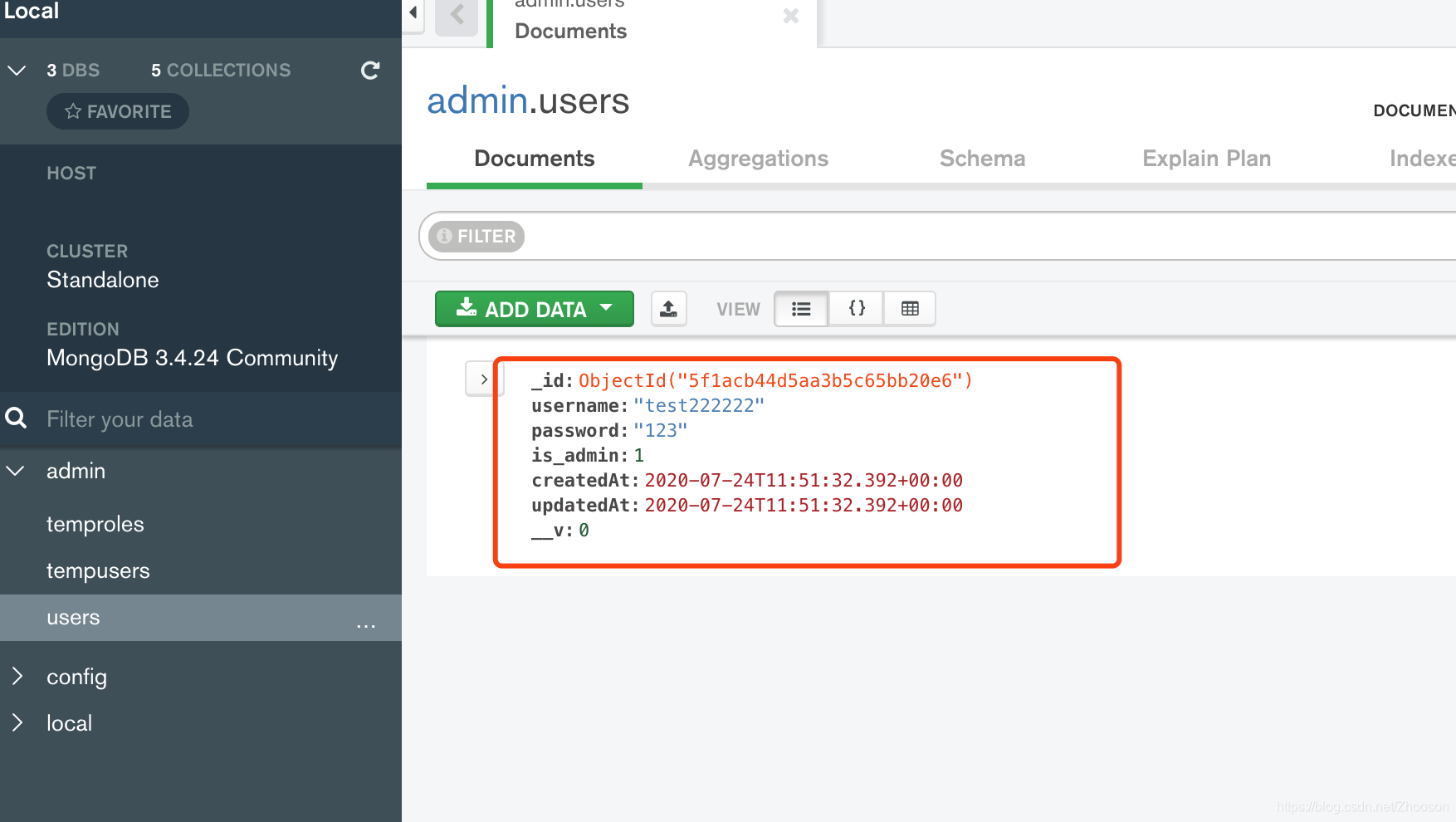Click the updatedAt timestamp value
The width and height of the screenshot is (1456, 822).
click(x=804, y=505)
